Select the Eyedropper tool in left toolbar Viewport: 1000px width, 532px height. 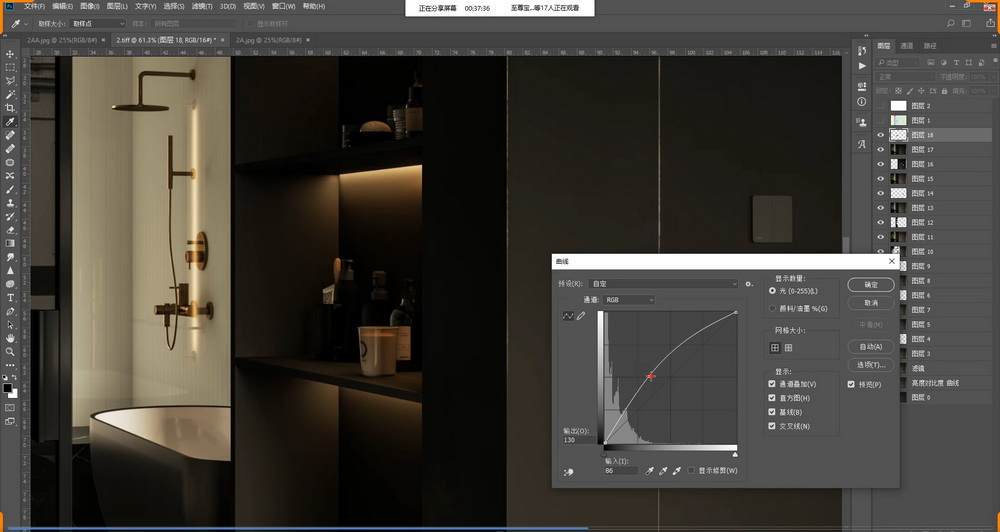(x=10, y=122)
